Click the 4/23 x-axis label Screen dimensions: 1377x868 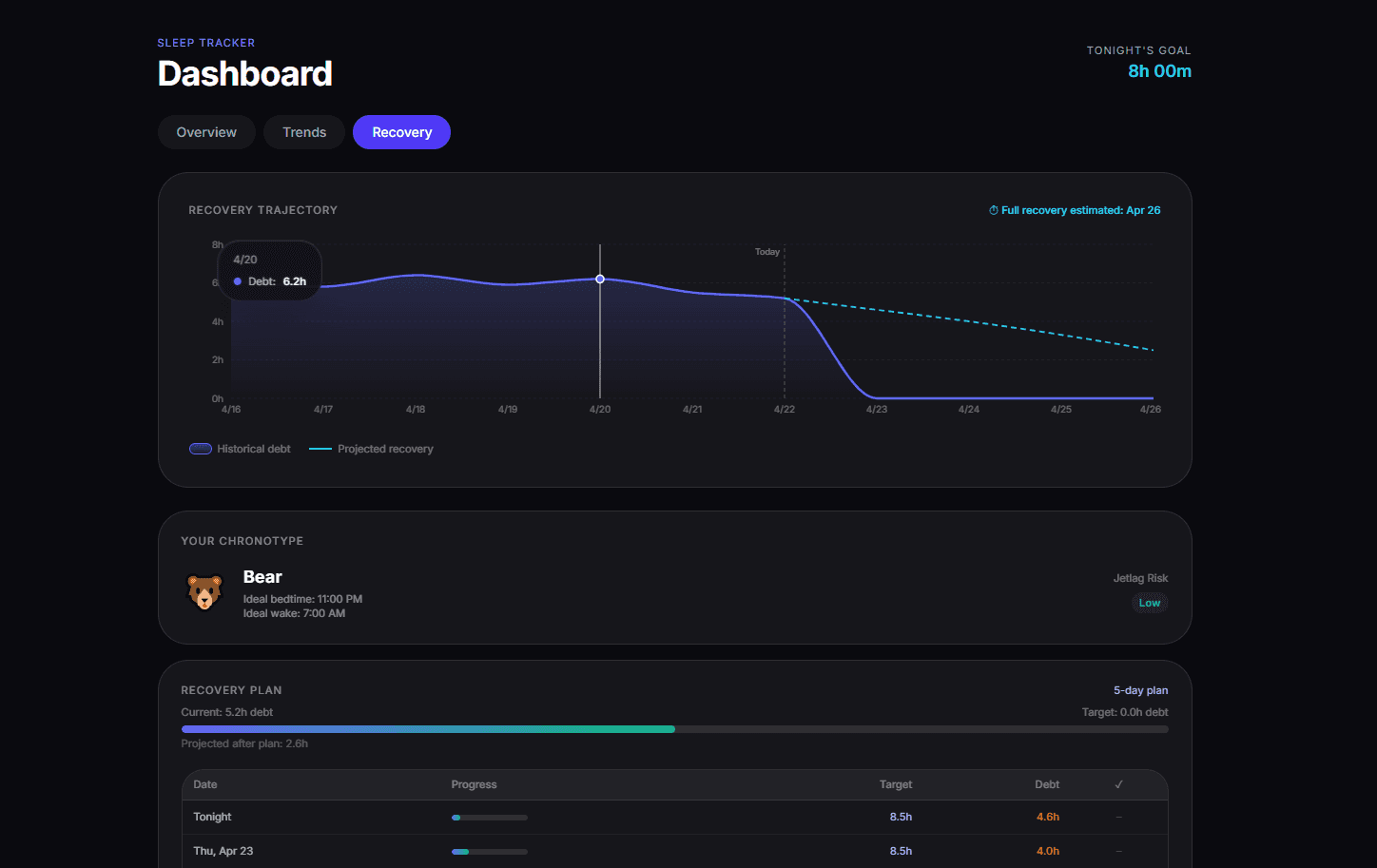877,410
